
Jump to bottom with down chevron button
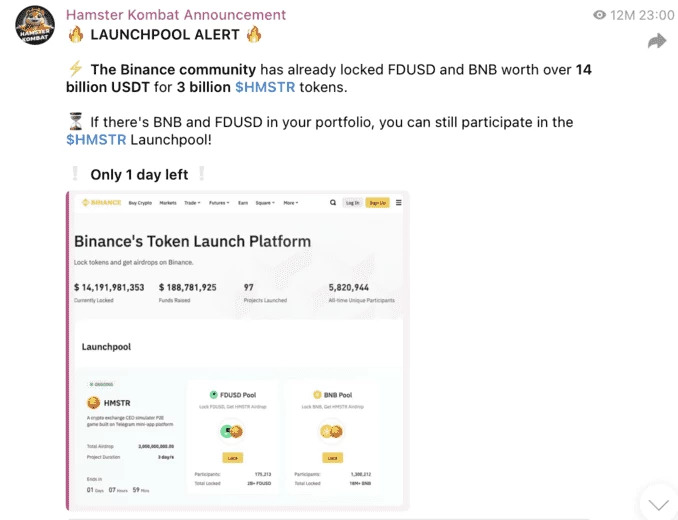pos(659,504)
